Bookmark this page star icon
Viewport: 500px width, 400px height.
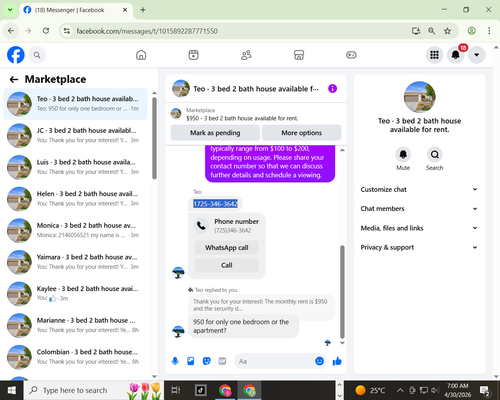pos(447,31)
